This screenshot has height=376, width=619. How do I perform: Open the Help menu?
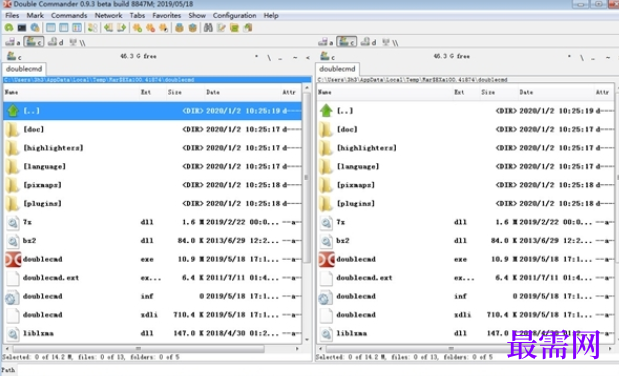click(271, 15)
